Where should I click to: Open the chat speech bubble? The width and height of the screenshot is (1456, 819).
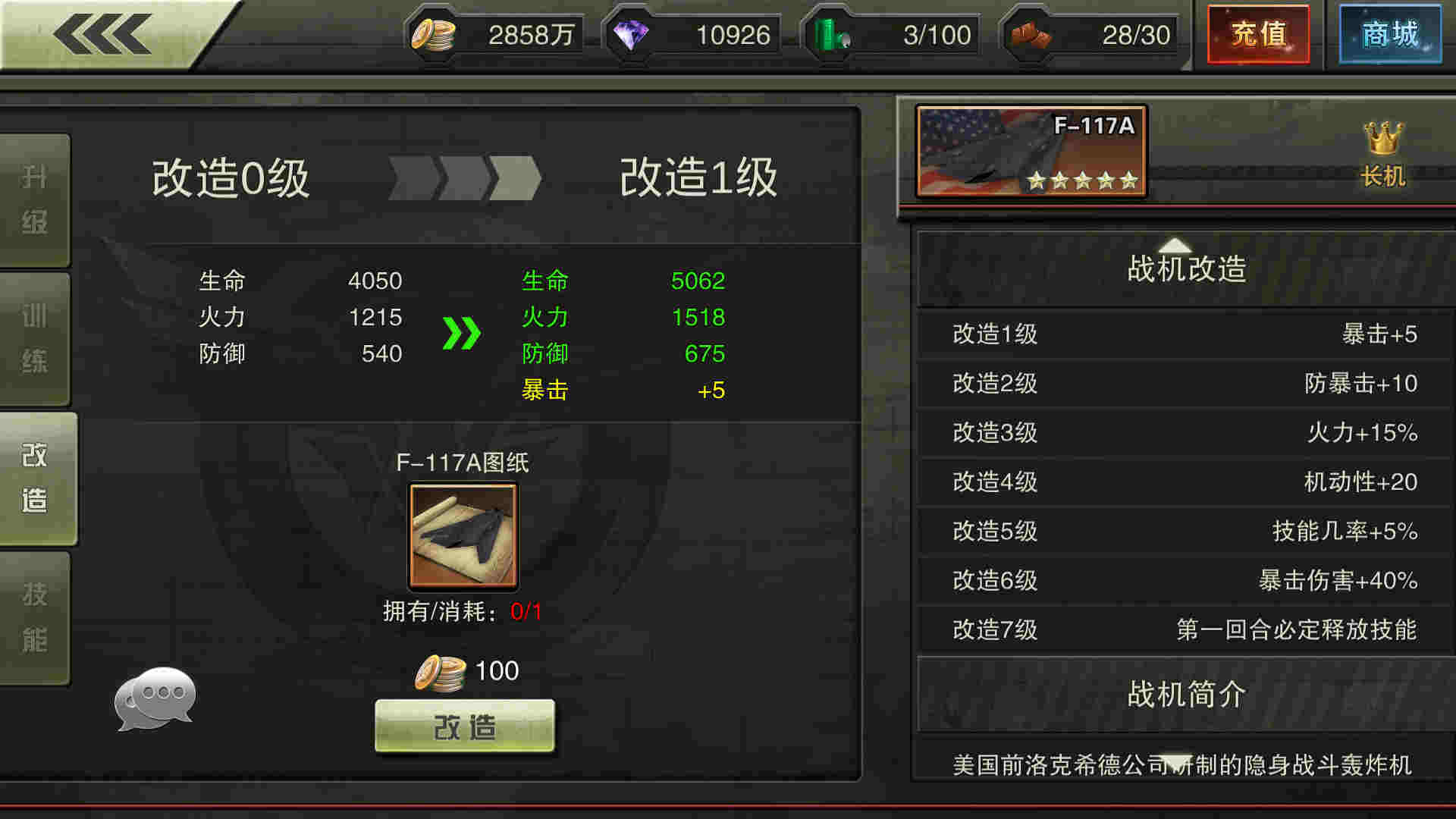[155, 698]
